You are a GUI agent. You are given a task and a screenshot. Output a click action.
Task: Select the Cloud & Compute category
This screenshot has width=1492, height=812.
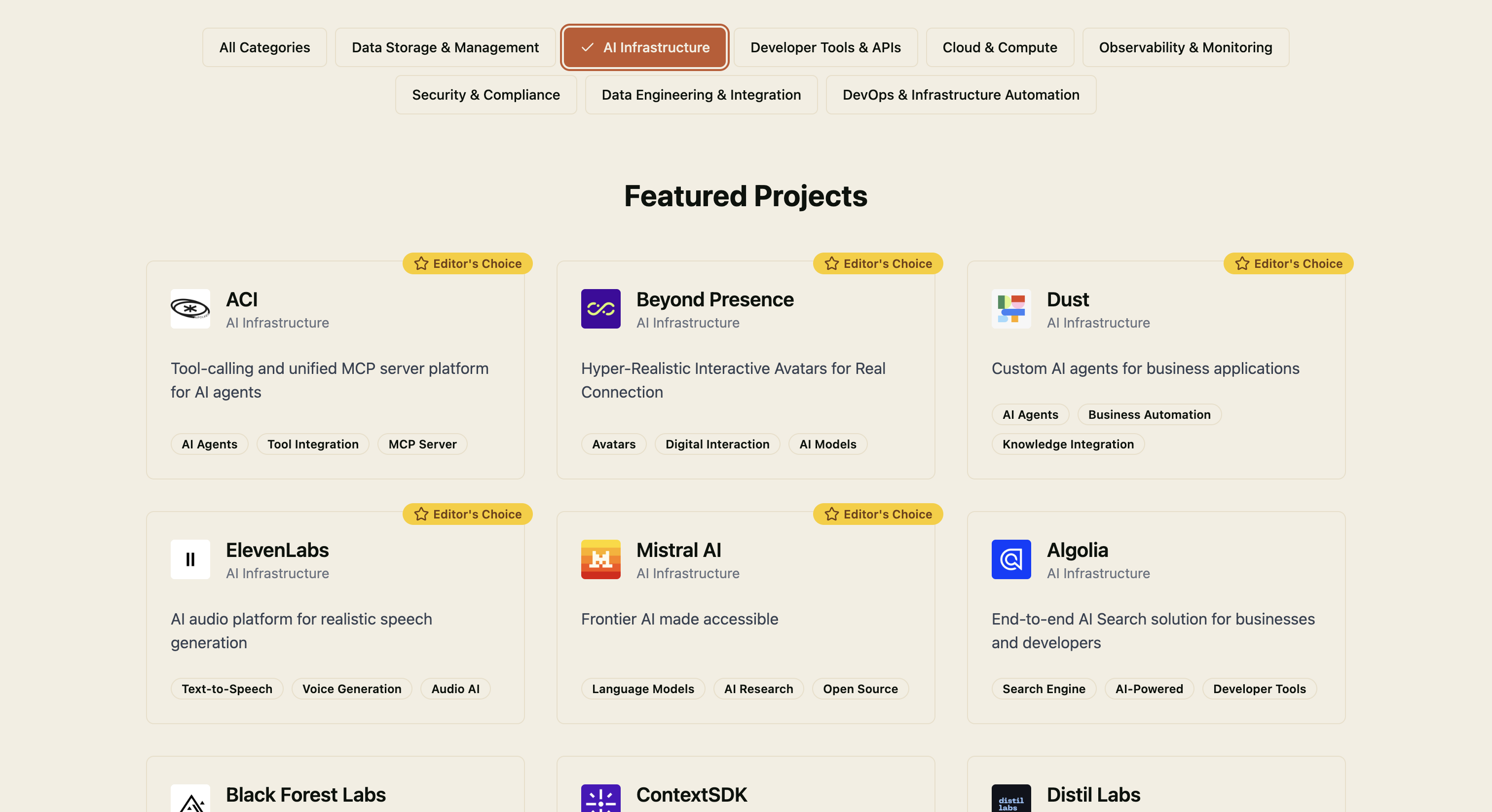[999, 47]
